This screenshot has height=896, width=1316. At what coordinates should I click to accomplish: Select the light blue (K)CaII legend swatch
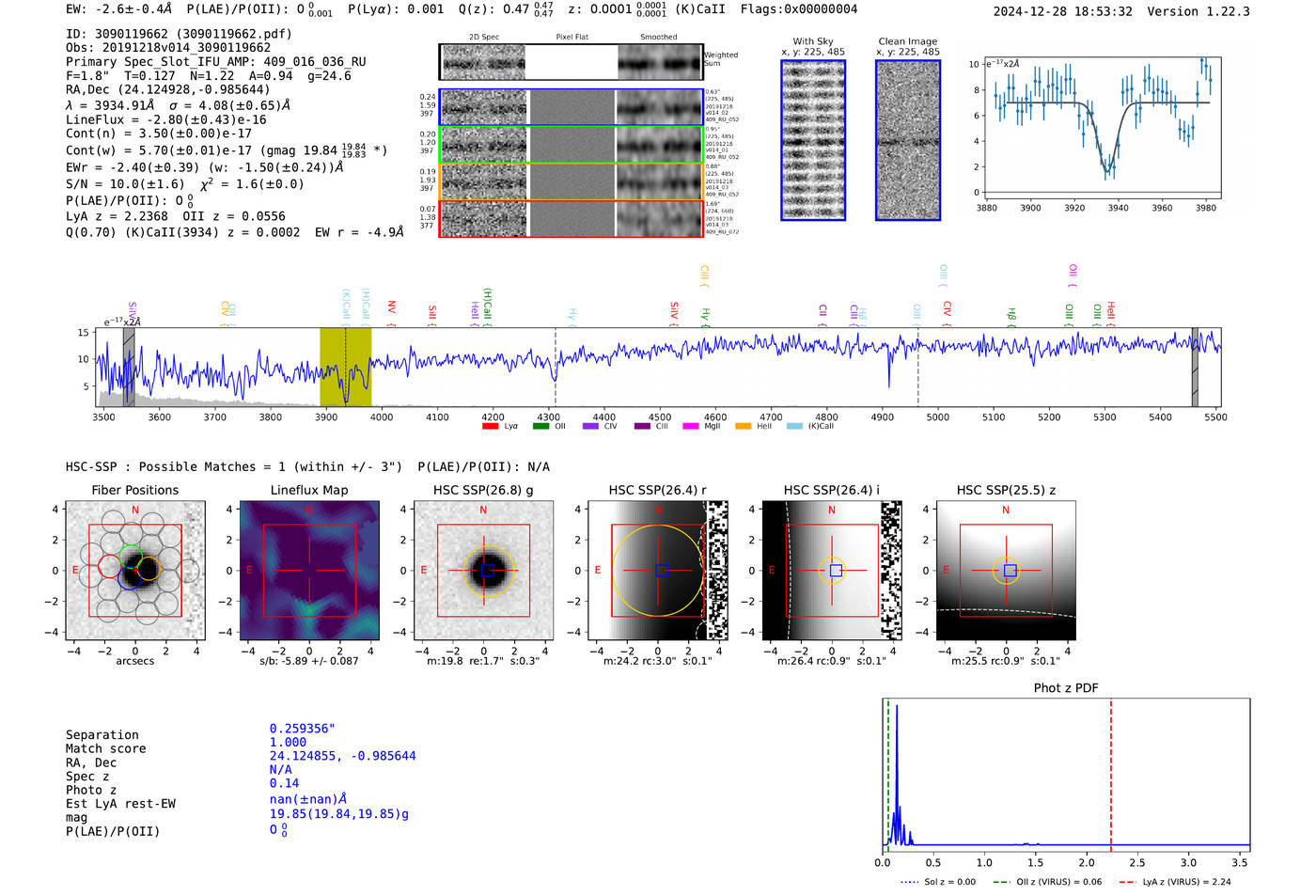click(795, 427)
